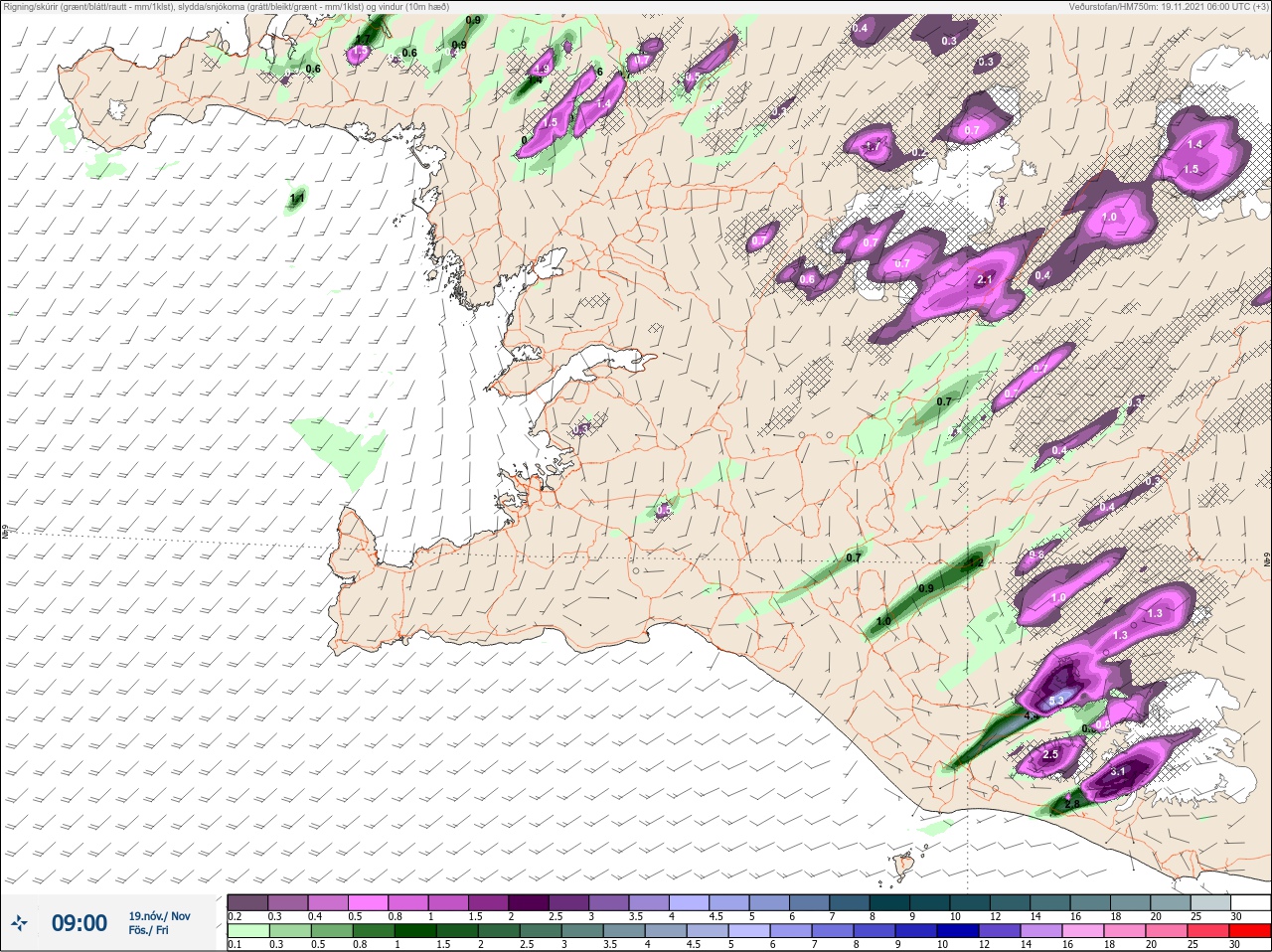The image size is (1272, 952).
Task: Click the 1.2 value on the dark green band
Action: [975, 563]
